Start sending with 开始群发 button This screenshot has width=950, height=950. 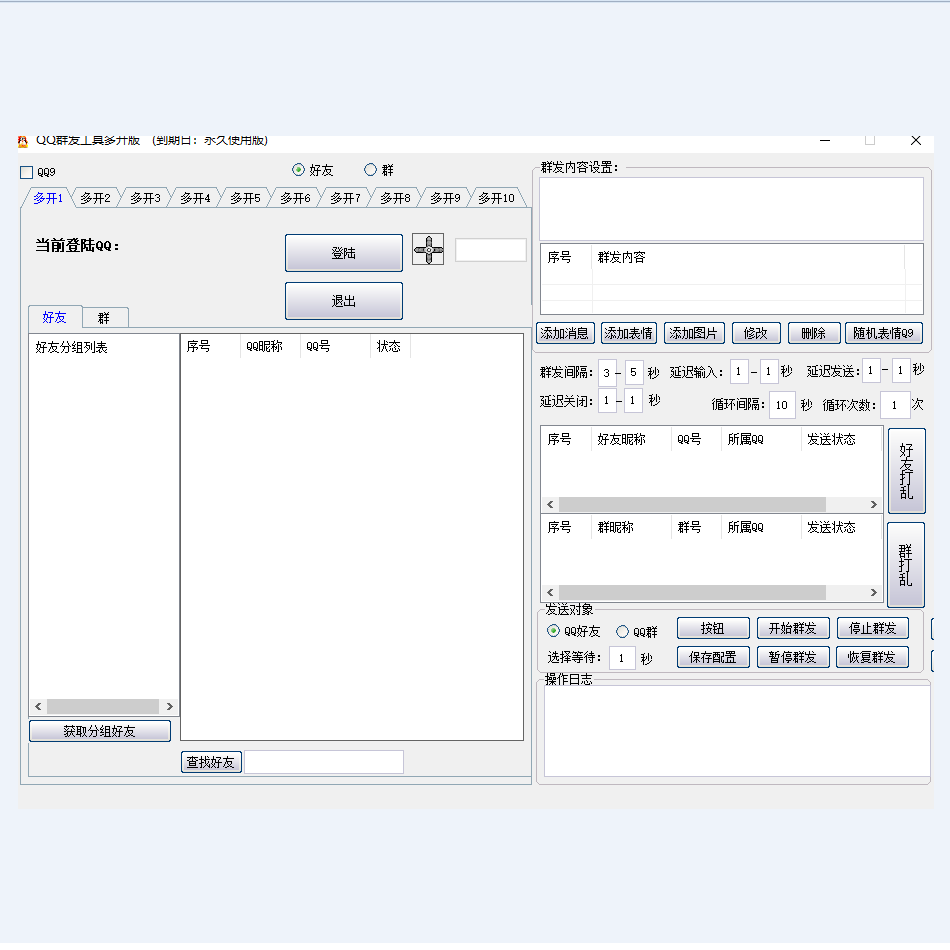click(792, 628)
